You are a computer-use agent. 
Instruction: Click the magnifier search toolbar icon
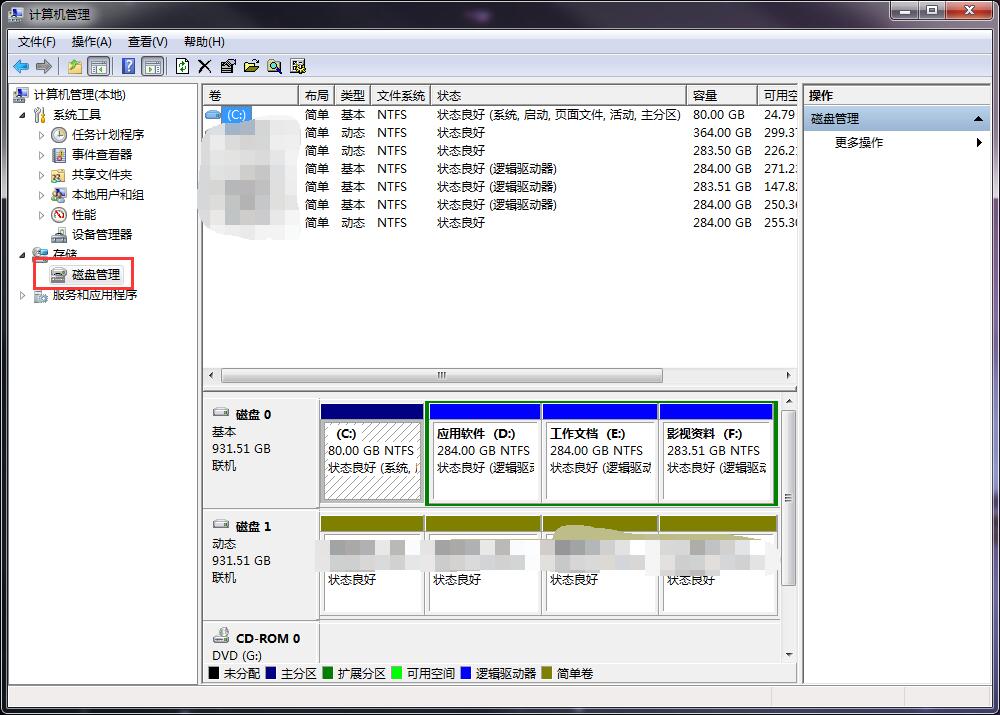pos(274,66)
